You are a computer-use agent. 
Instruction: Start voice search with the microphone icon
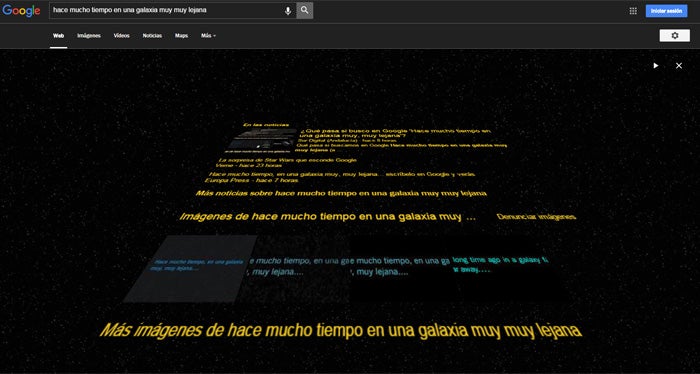288,11
